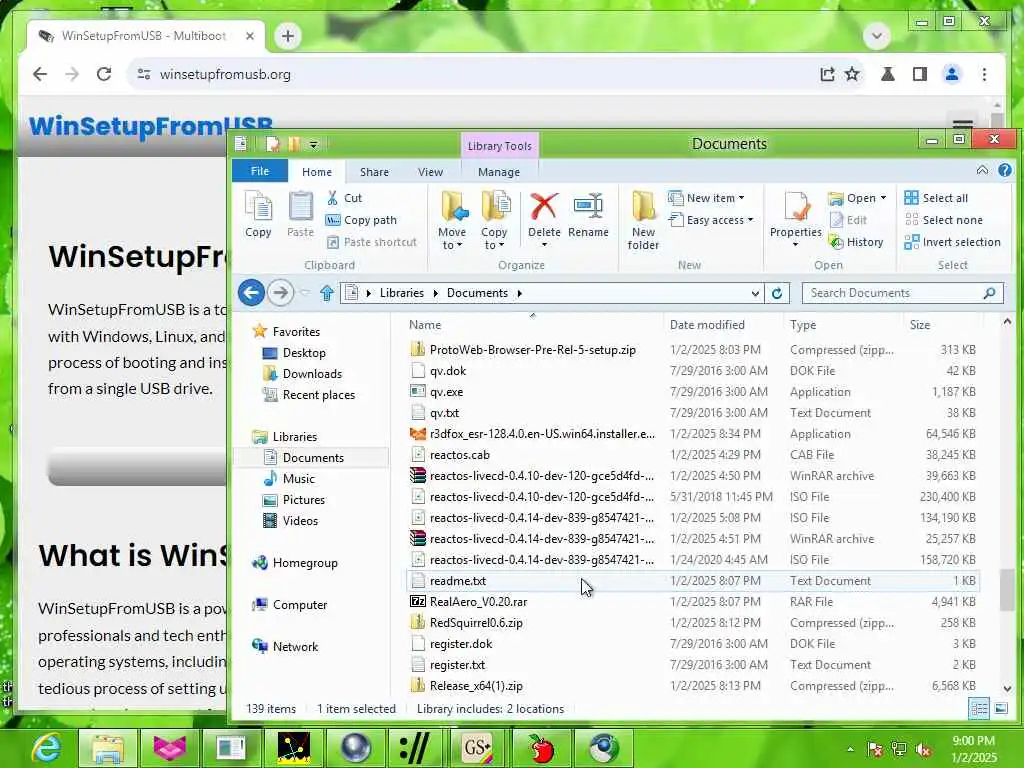This screenshot has width=1024, height=768.
Task: Go Up one folder level
Action: tap(327, 293)
